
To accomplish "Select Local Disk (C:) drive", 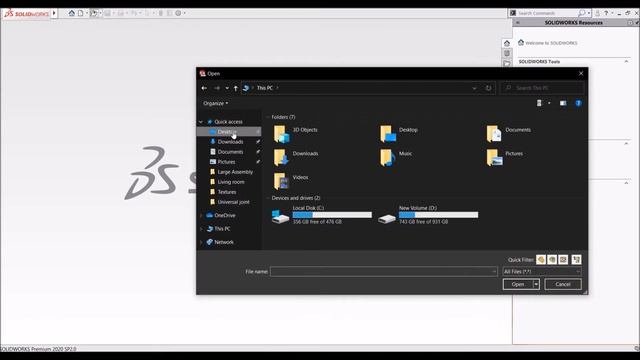I will click(x=322, y=215).
